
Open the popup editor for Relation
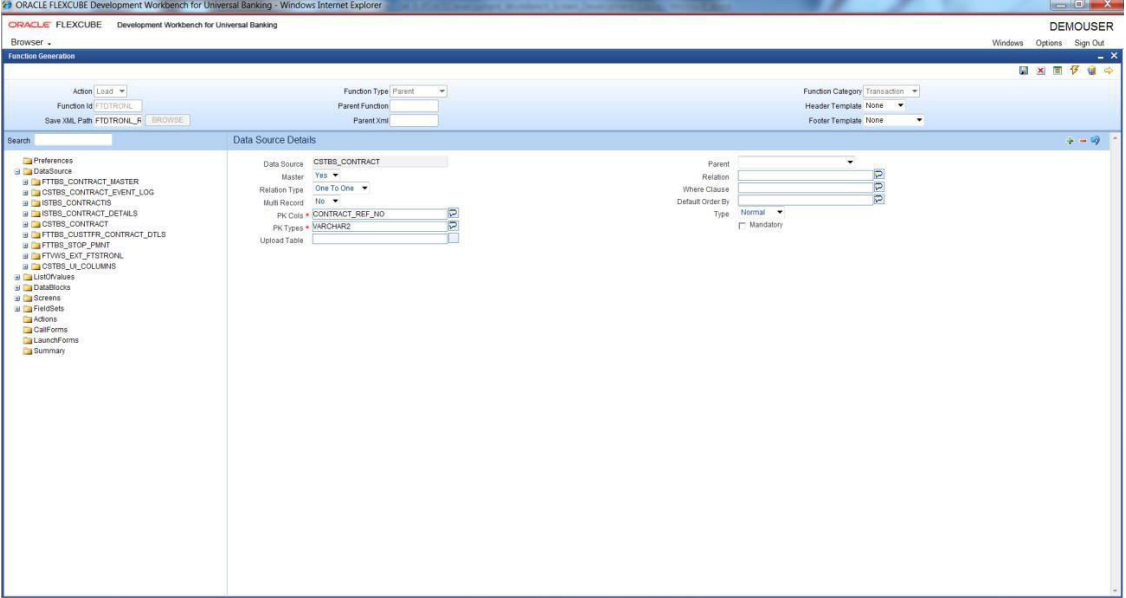pyautogui.click(x=879, y=174)
